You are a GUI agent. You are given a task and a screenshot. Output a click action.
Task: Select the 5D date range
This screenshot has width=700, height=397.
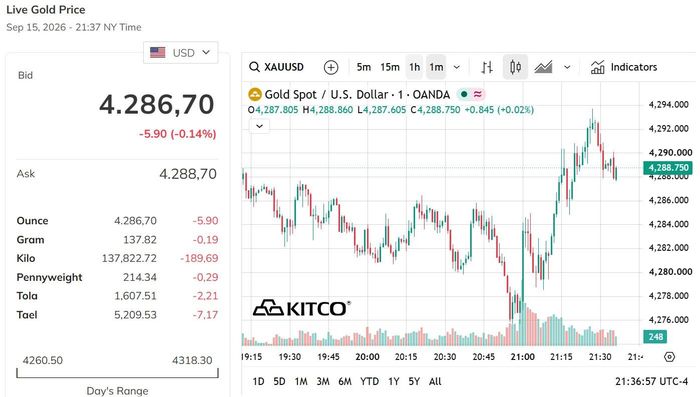(279, 382)
